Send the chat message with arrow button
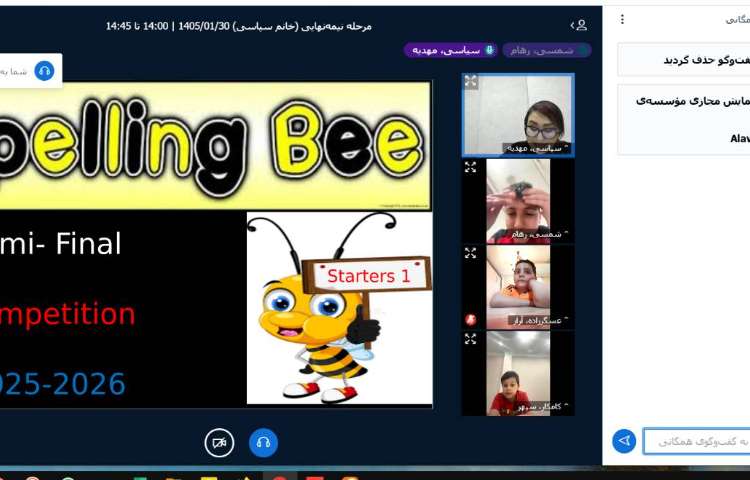This screenshot has height=480, width=750. [624, 441]
